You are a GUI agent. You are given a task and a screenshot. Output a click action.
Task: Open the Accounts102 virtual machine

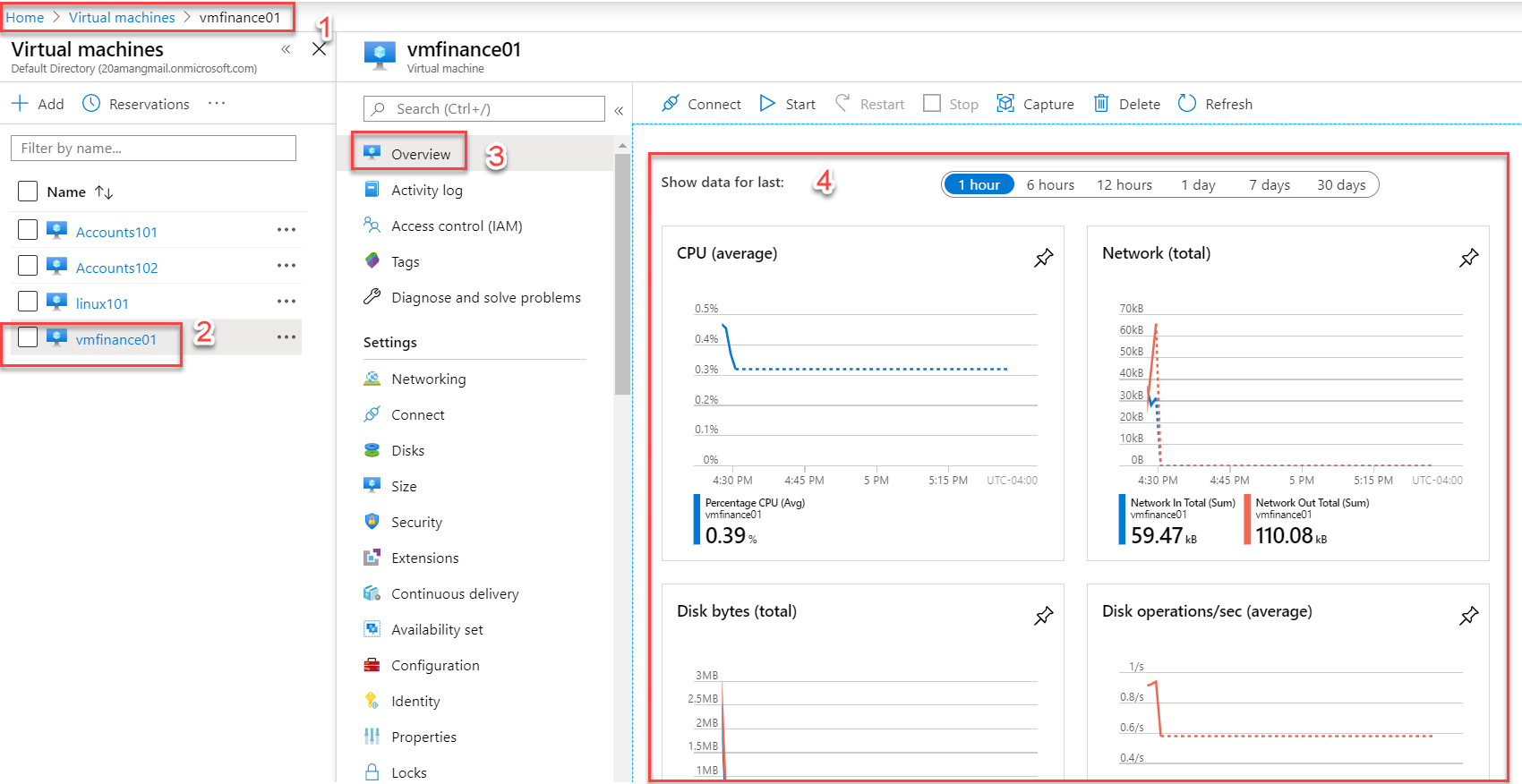pyautogui.click(x=116, y=268)
